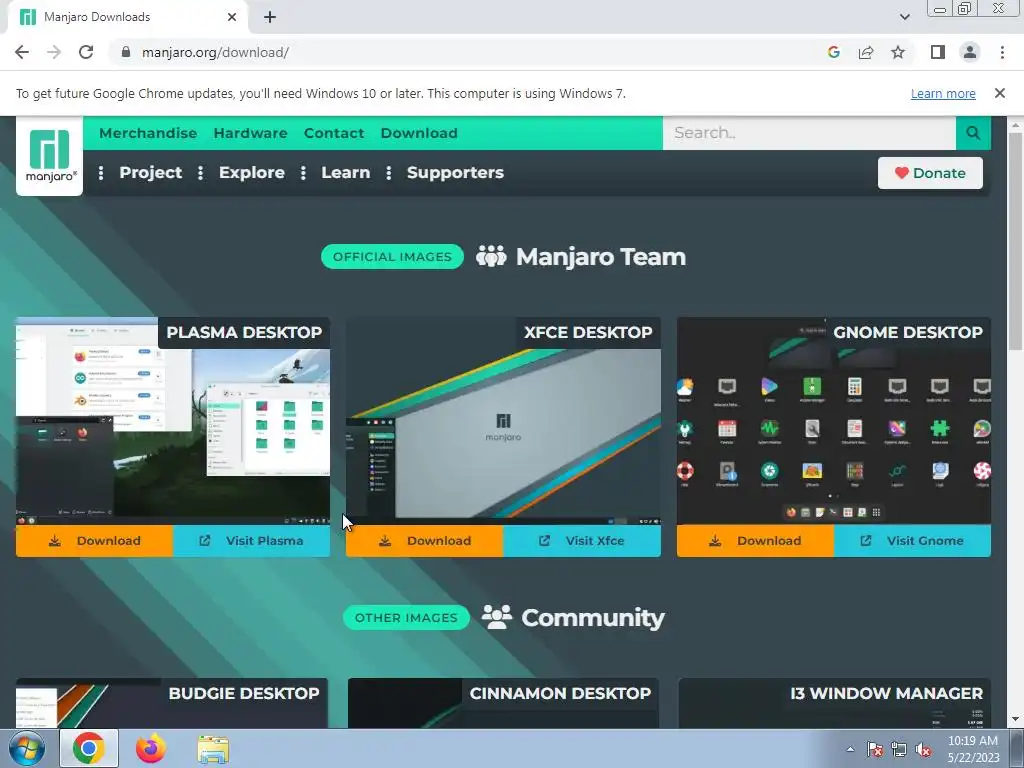Click the Learn more link
1024x768 pixels.
[x=943, y=93]
